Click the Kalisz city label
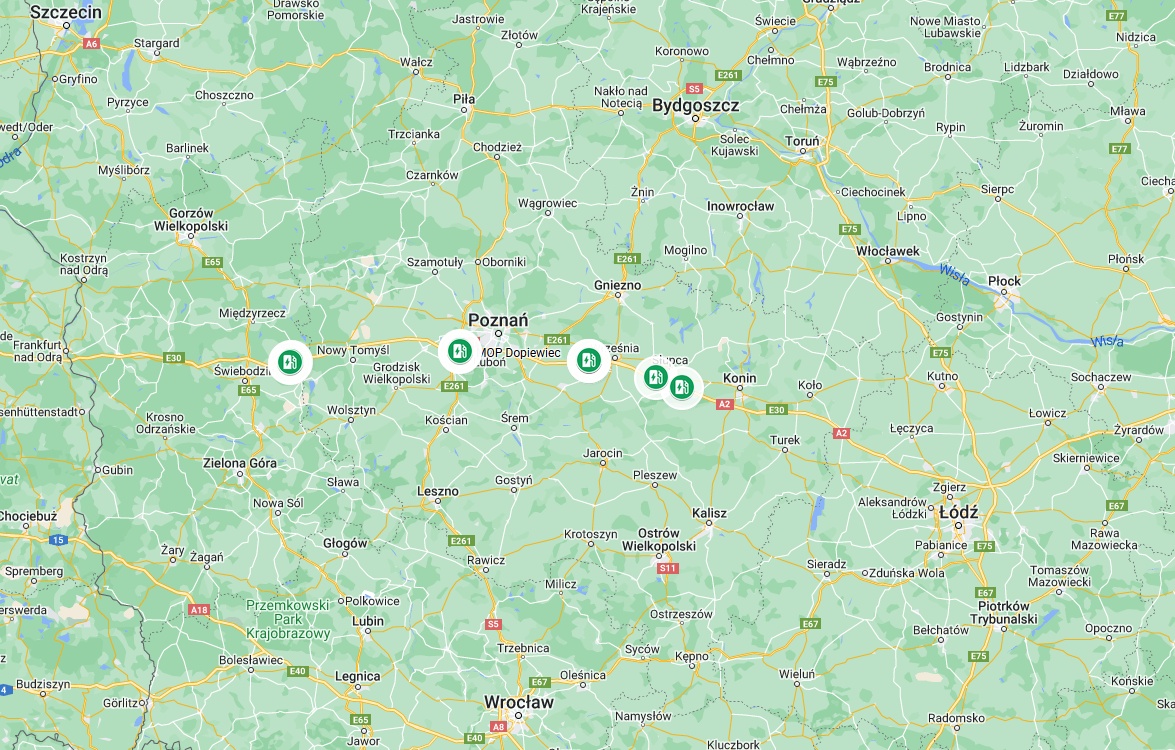The image size is (1175, 750). (x=709, y=513)
